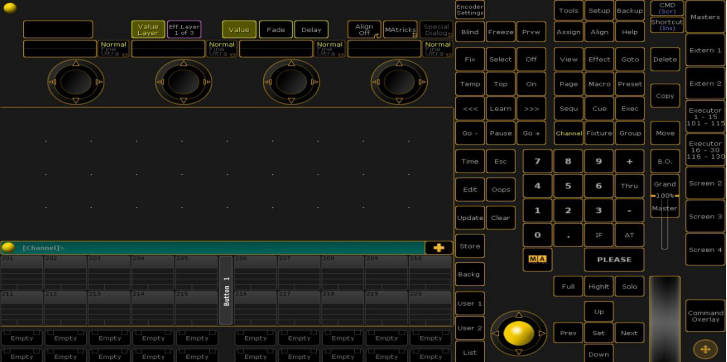727x362 pixels.
Task: Click the number 7 key
Action: pyautogui.click(x=537, y=161)
